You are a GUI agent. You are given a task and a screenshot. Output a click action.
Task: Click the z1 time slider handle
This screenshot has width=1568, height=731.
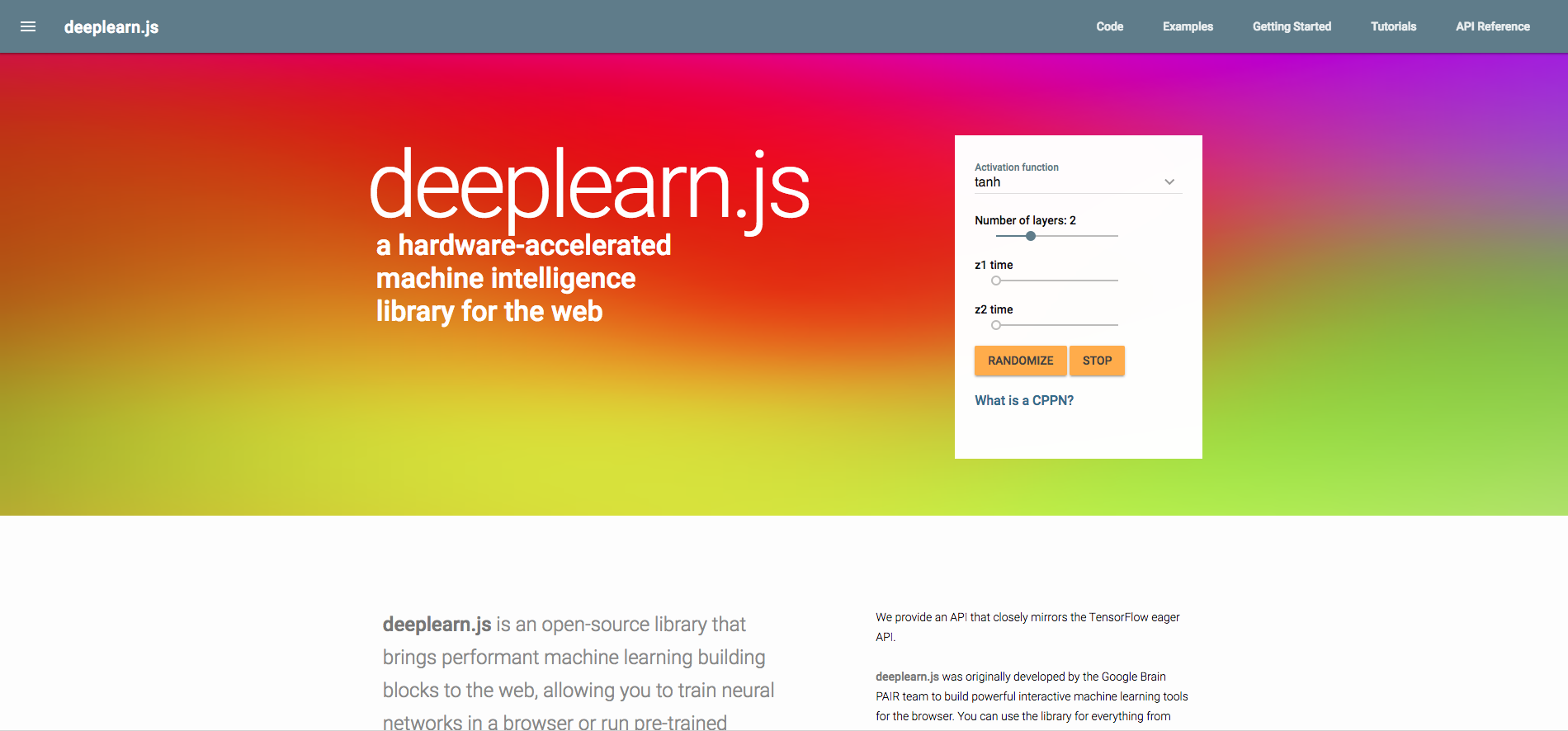point(996,281)
